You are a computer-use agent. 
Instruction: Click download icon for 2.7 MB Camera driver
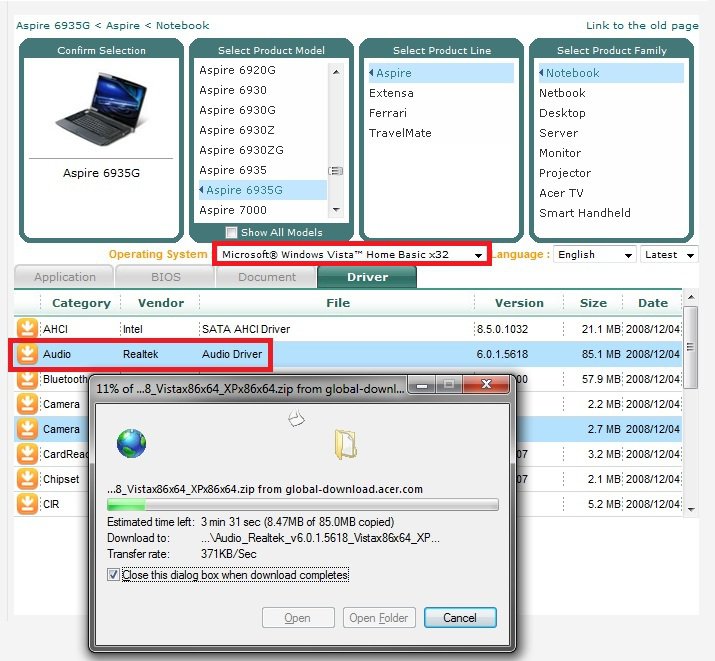(27, 429)
